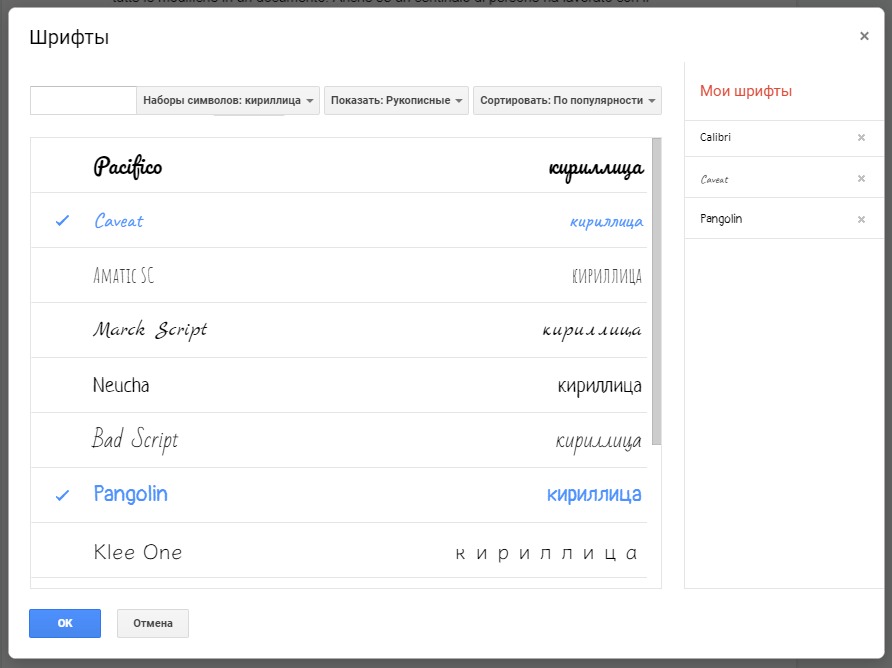Select Pangolin in Мои шрифты list
This screenshot has height=668, width=892.
click(x=721, y=219)
